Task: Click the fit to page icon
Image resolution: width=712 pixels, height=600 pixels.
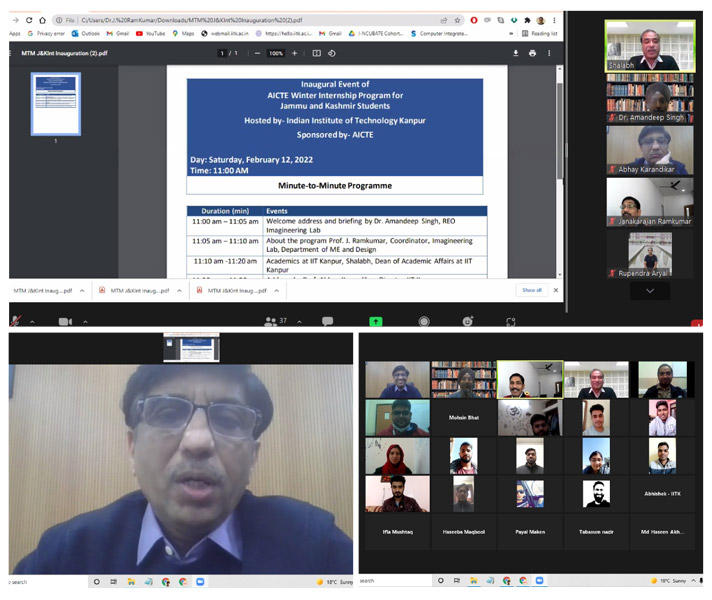Action: click(x=317, y=53)
